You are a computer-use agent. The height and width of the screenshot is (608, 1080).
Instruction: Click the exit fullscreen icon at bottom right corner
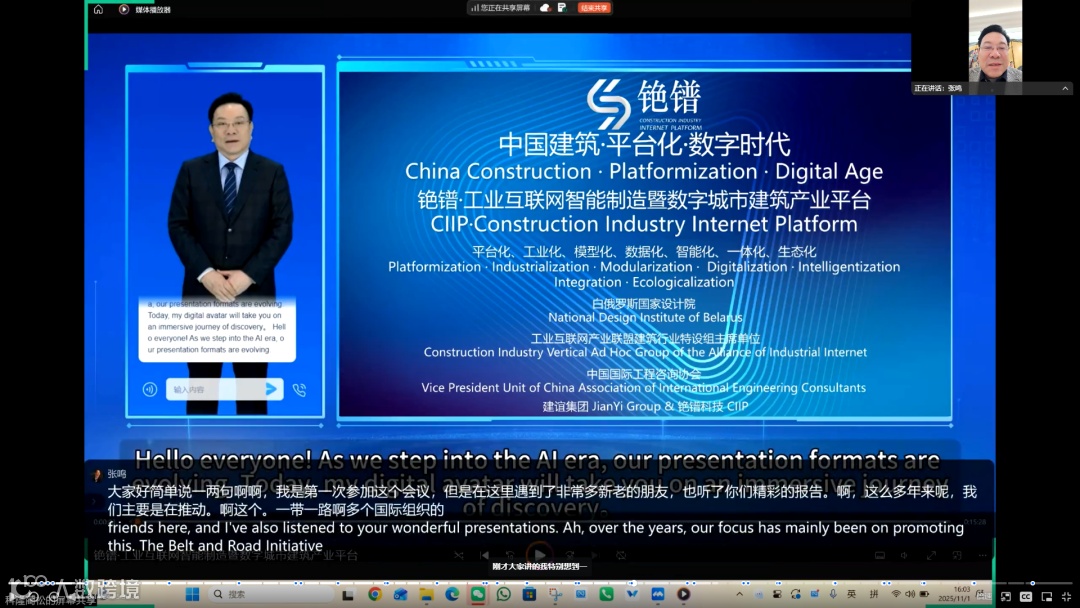pos(1067,597)
